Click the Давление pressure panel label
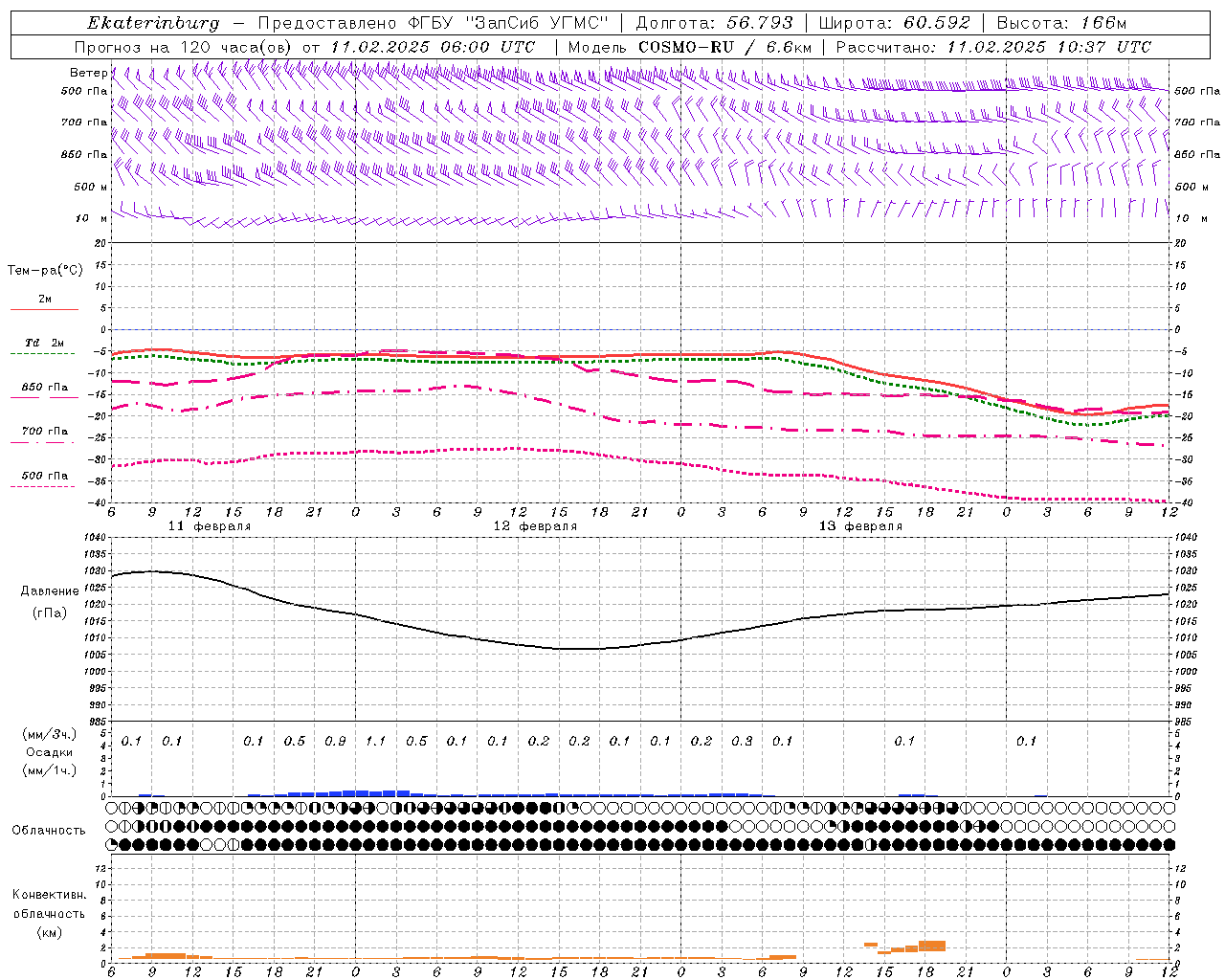The height and width of the screenshot is (980, 1225). [x=50, y=591]
